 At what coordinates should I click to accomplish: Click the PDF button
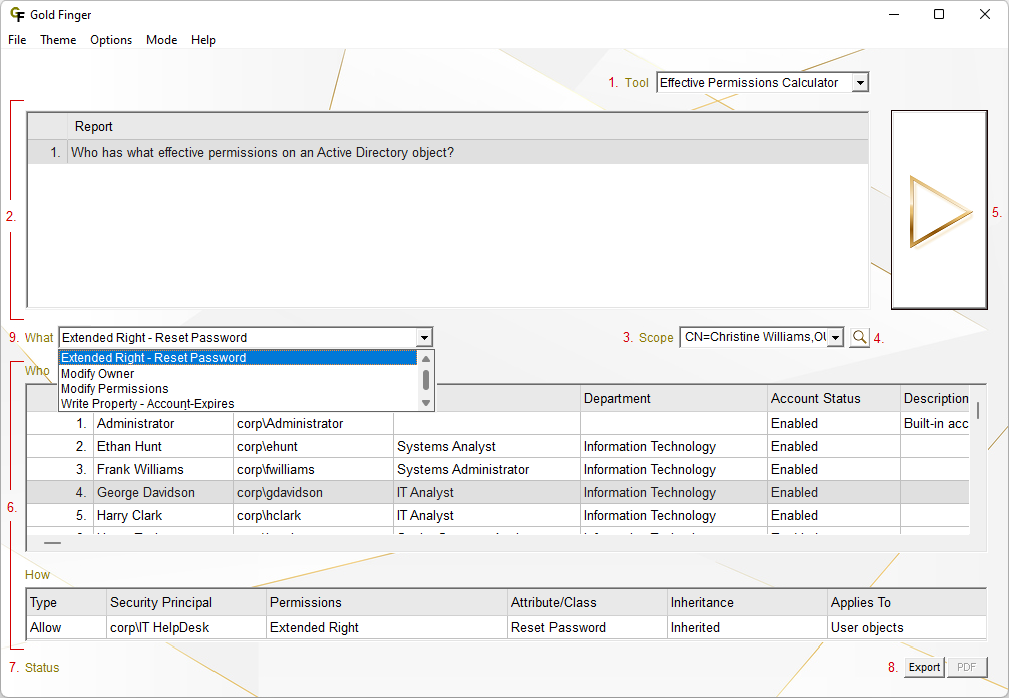click(x=967, y=667)
